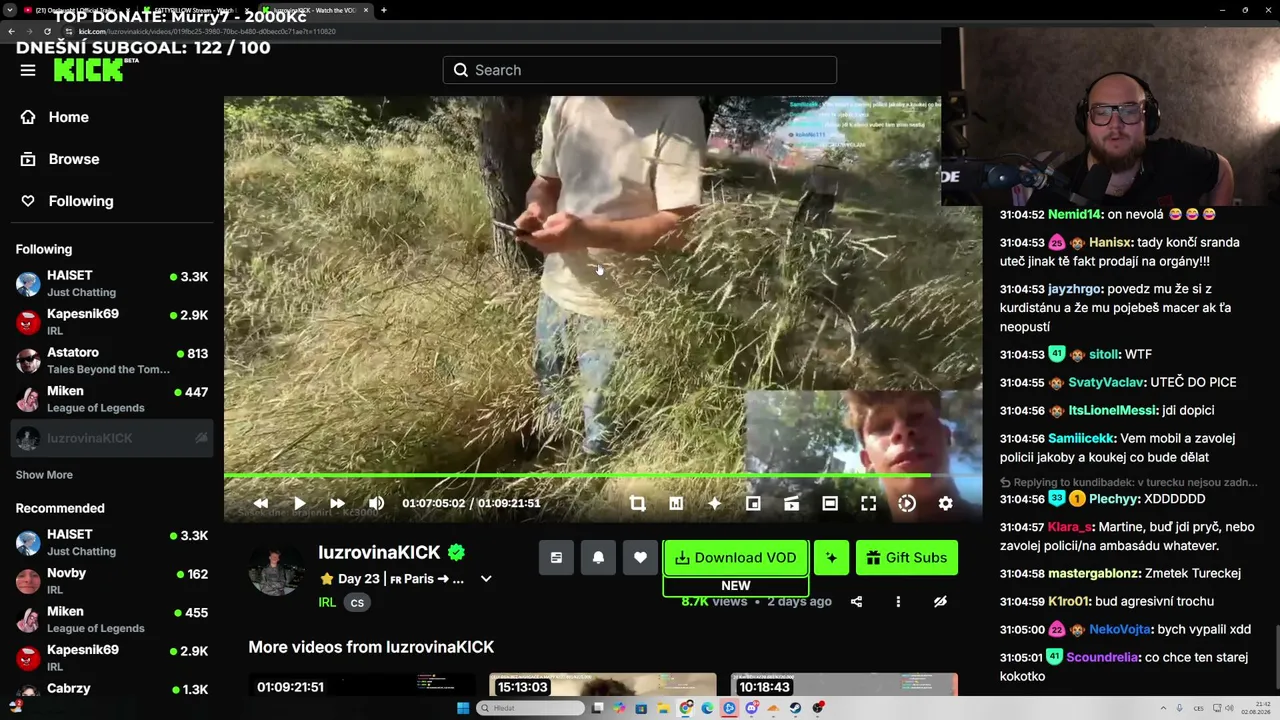This screenshot has width=1280, height=720.
Task: Open Steam from the taskbar
Action: pyautogui.click(x=795, y=708)
